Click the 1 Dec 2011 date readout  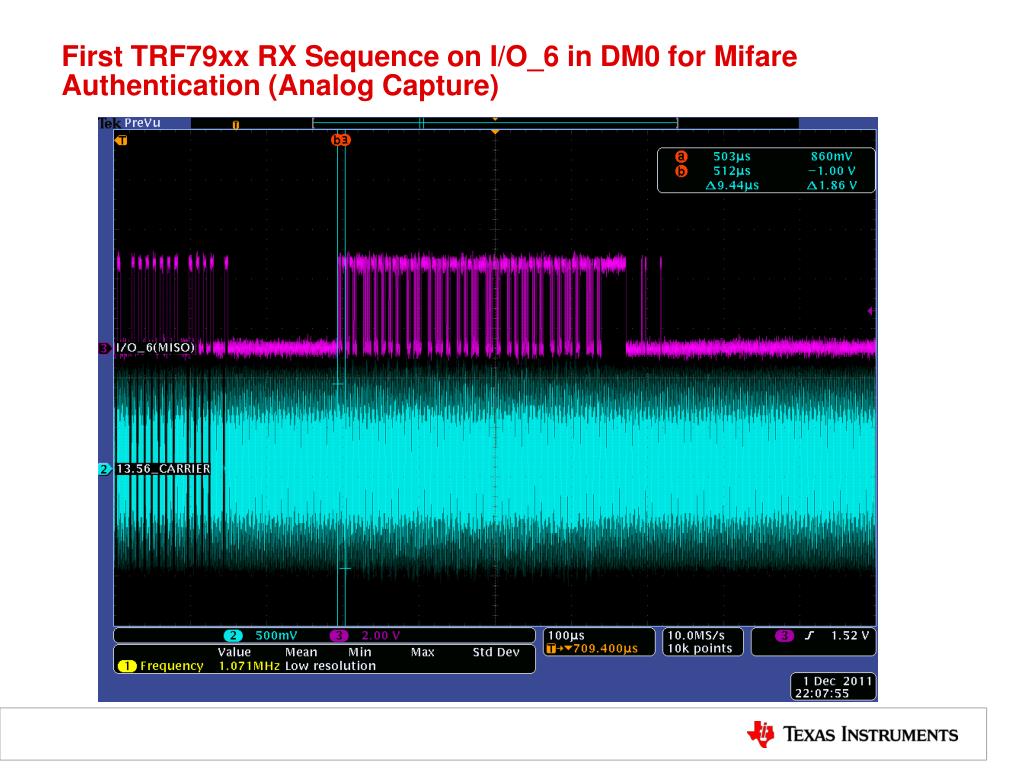(837, 681)
